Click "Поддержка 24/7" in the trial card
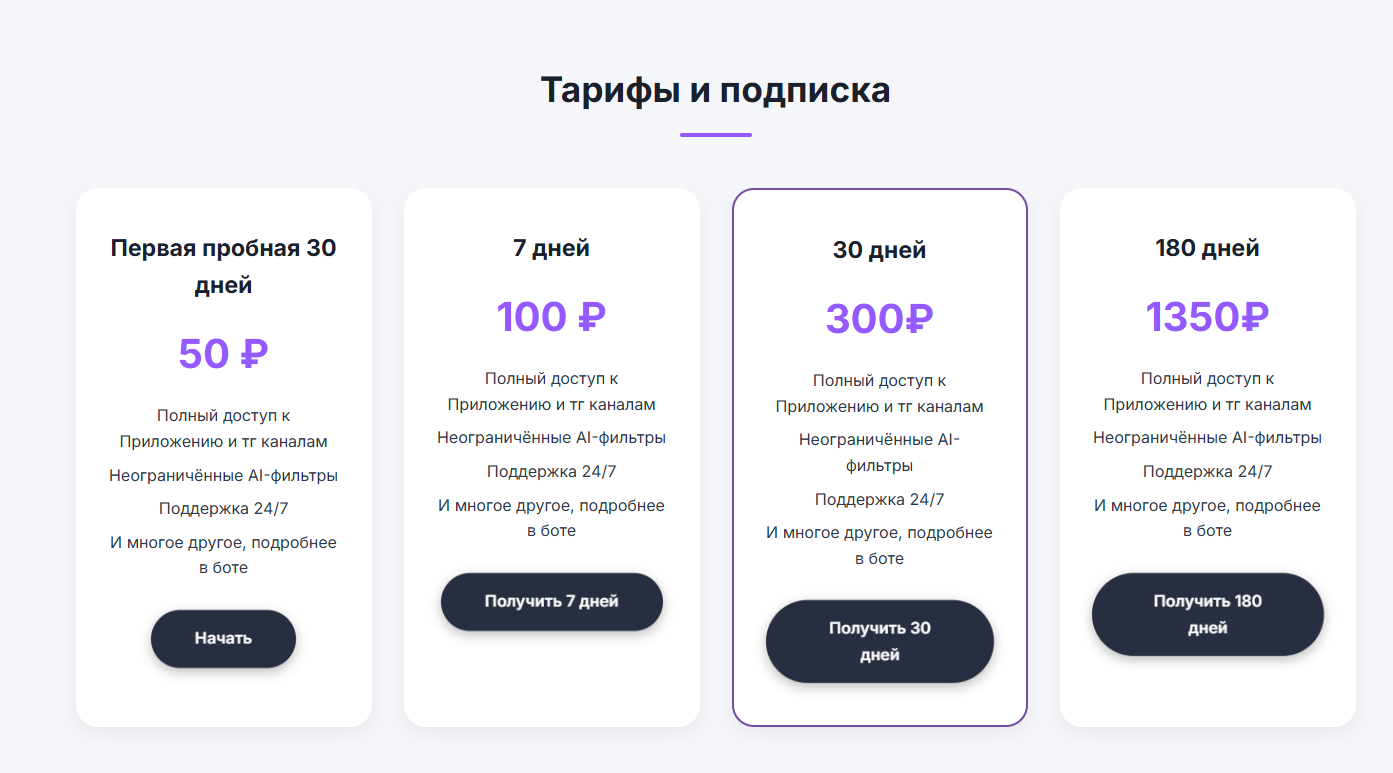Image resolution: width=1393 pixels, height=773 pixels. click(223, 509)
